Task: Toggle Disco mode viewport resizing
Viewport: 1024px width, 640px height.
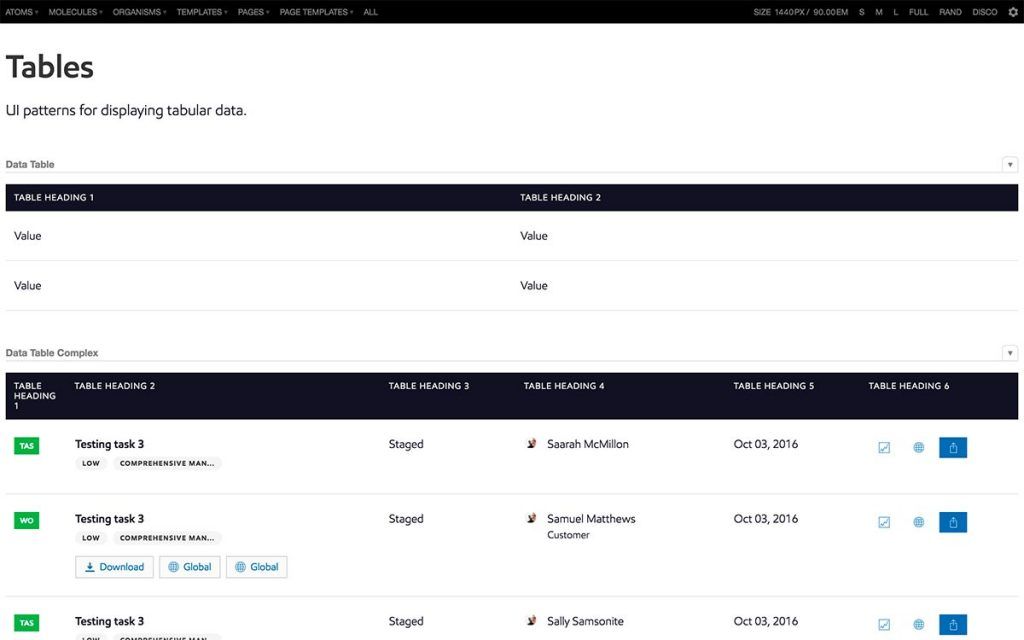Action: point(984,12)
